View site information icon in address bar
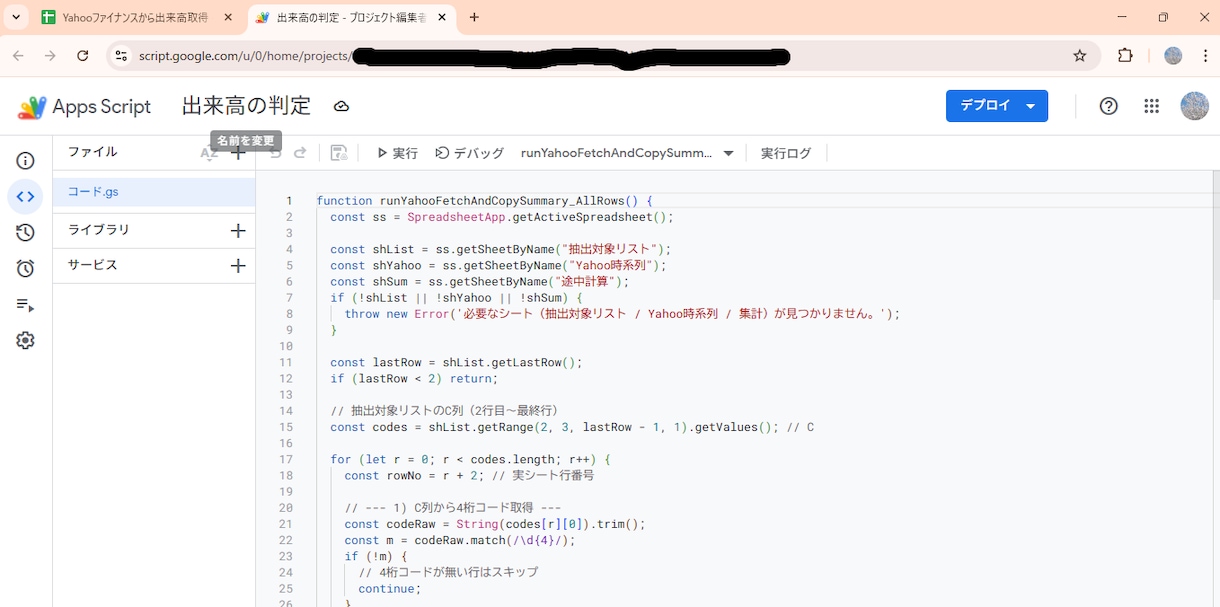The width and height of the screenshot is (1220, 607). coord(121,56)
